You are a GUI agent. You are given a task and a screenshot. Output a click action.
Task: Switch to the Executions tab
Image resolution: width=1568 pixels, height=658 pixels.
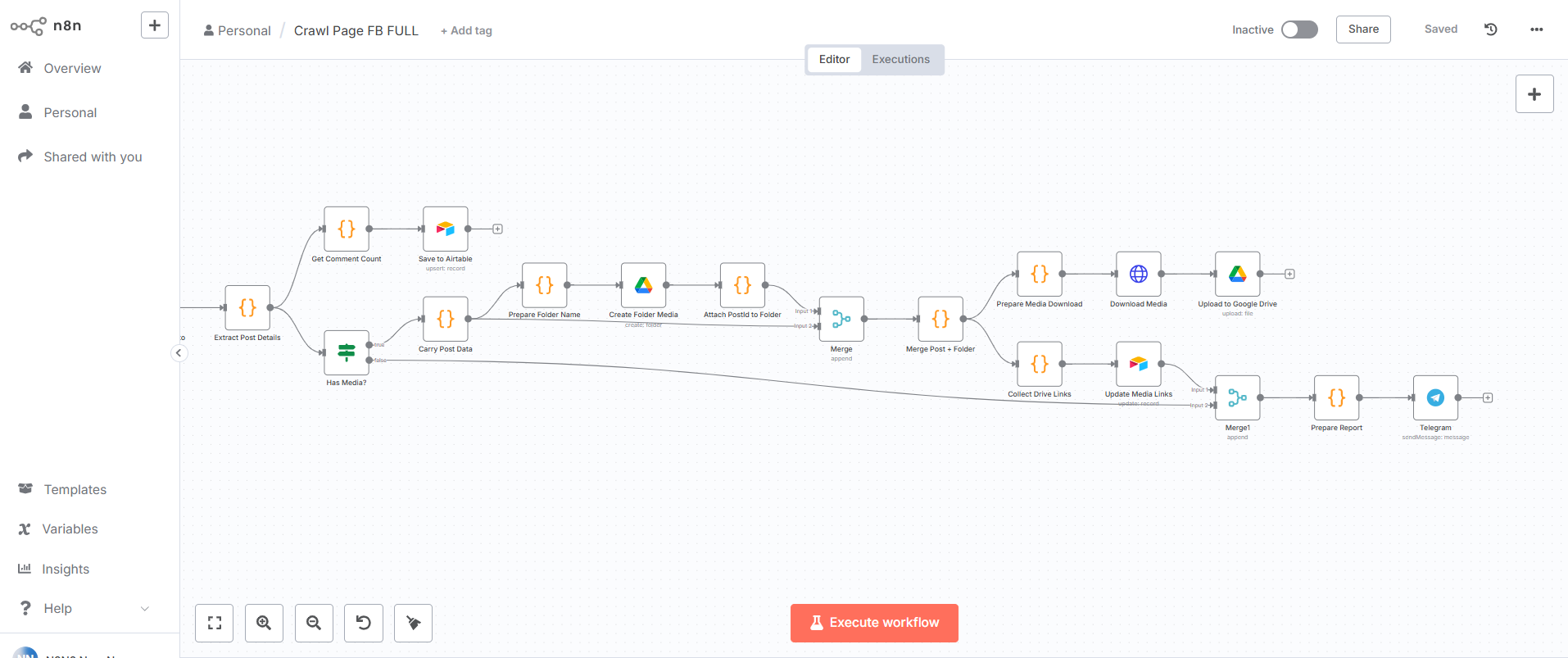900,59
